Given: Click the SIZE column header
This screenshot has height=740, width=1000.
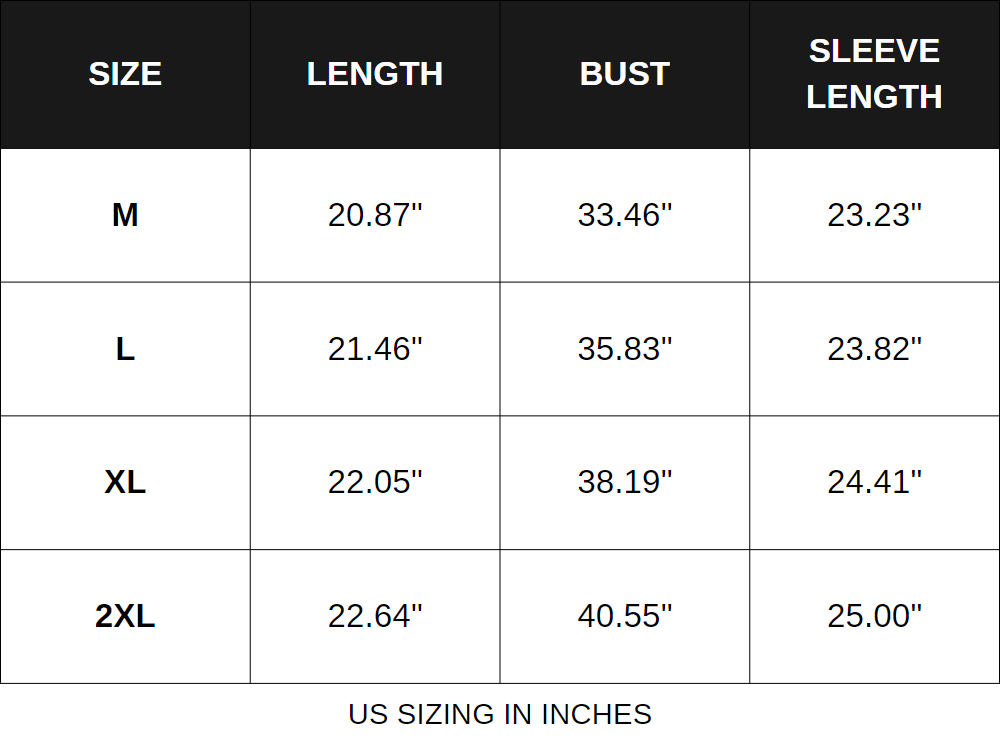Looking at the screenshot, I should 125,74.
